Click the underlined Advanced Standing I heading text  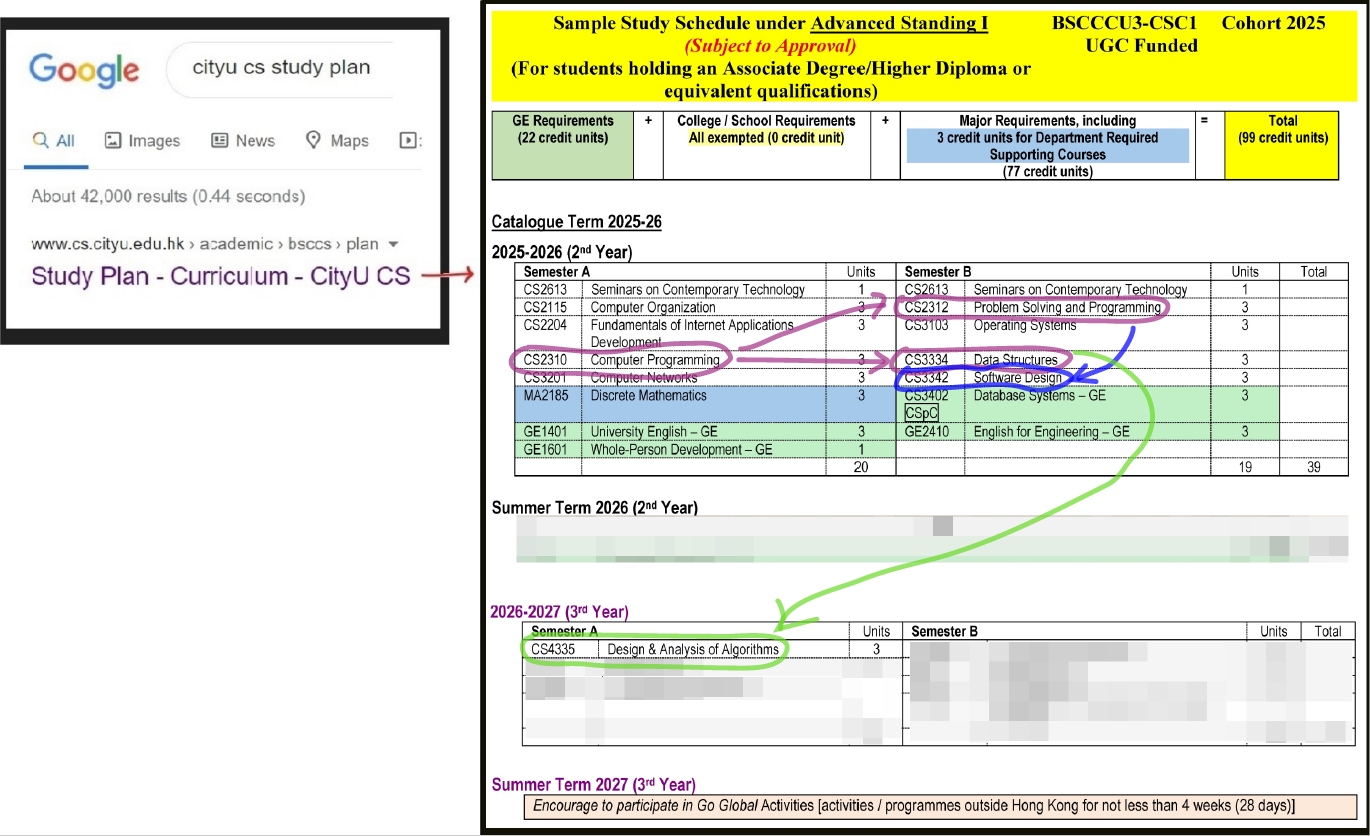[x=898, y=23]
